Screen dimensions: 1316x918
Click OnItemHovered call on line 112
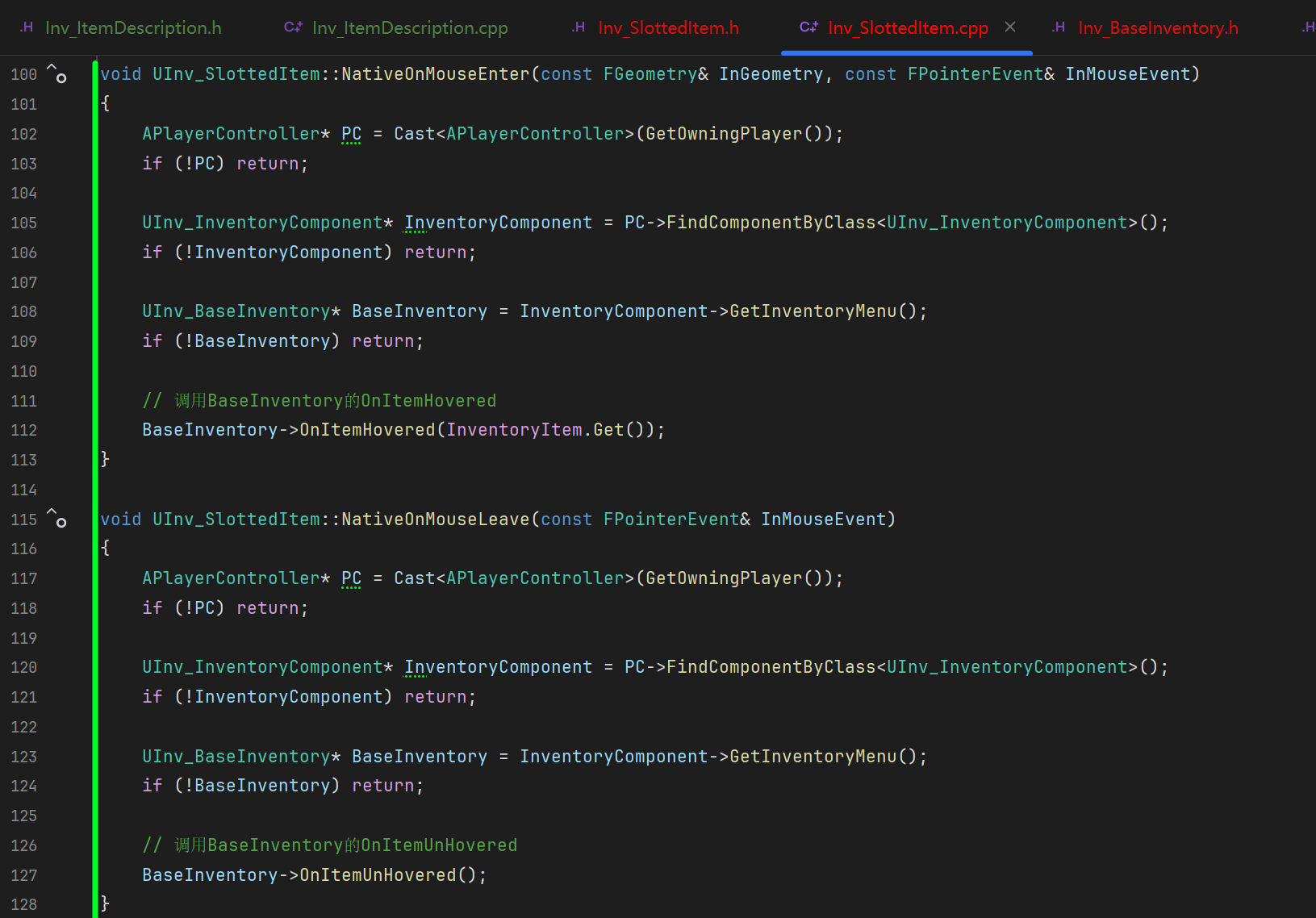[x=367, y=430]
